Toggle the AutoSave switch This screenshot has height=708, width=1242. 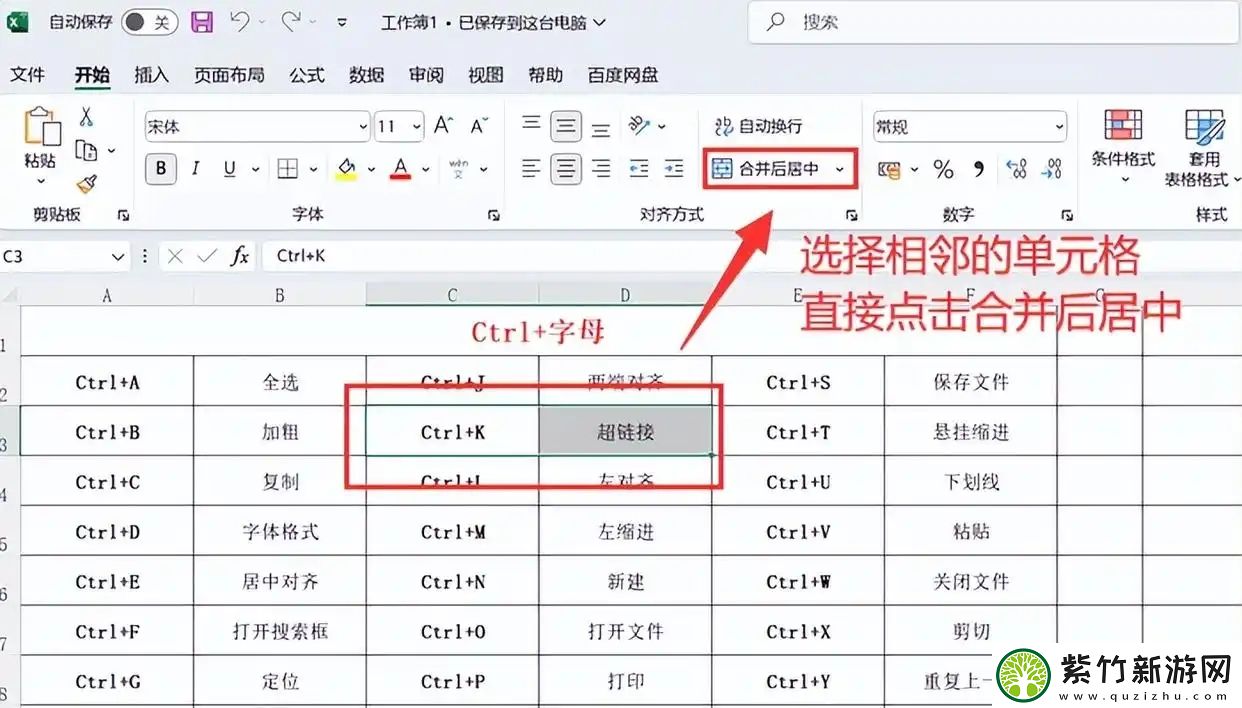150,22
